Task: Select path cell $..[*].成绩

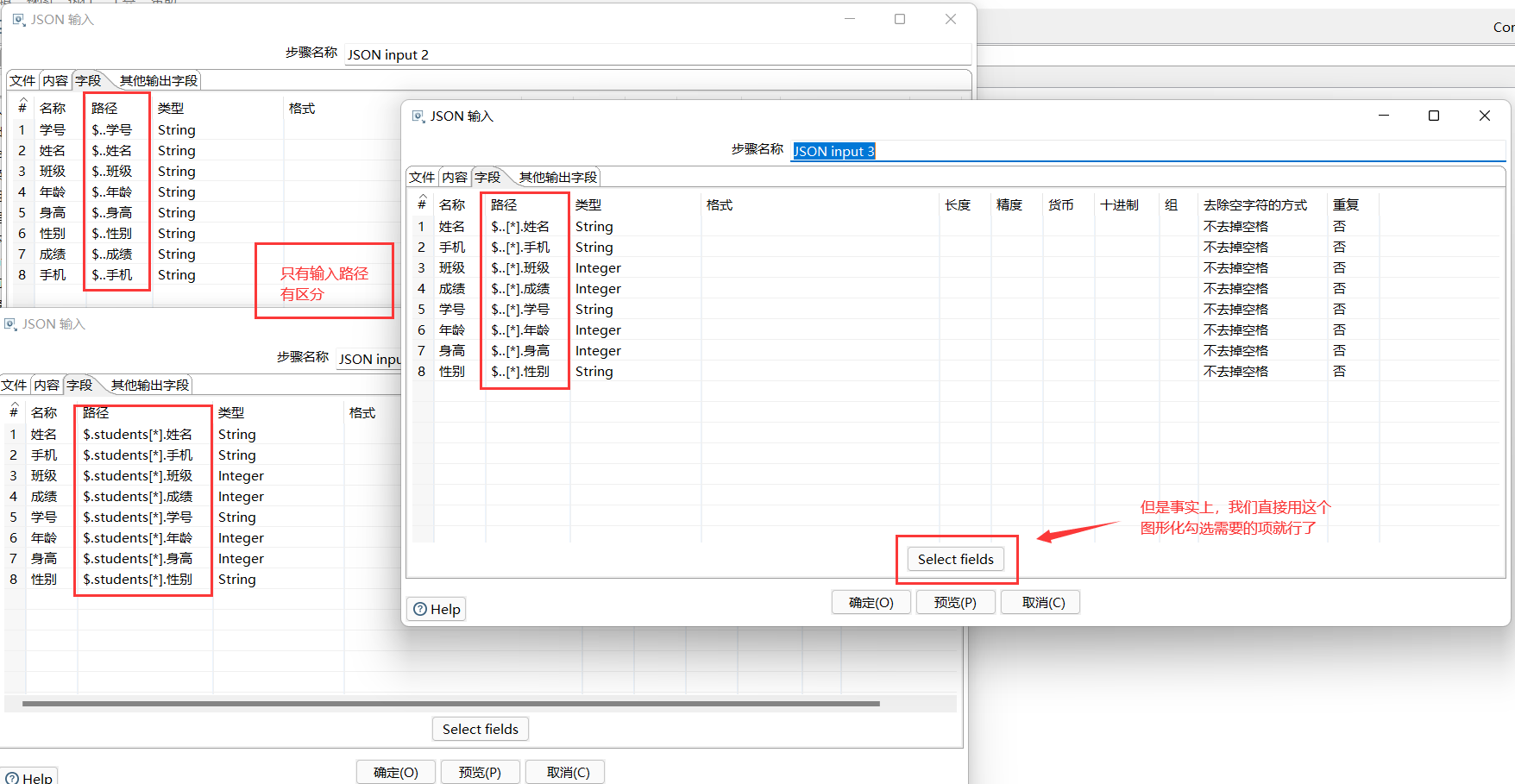Action: pos(527,288)
